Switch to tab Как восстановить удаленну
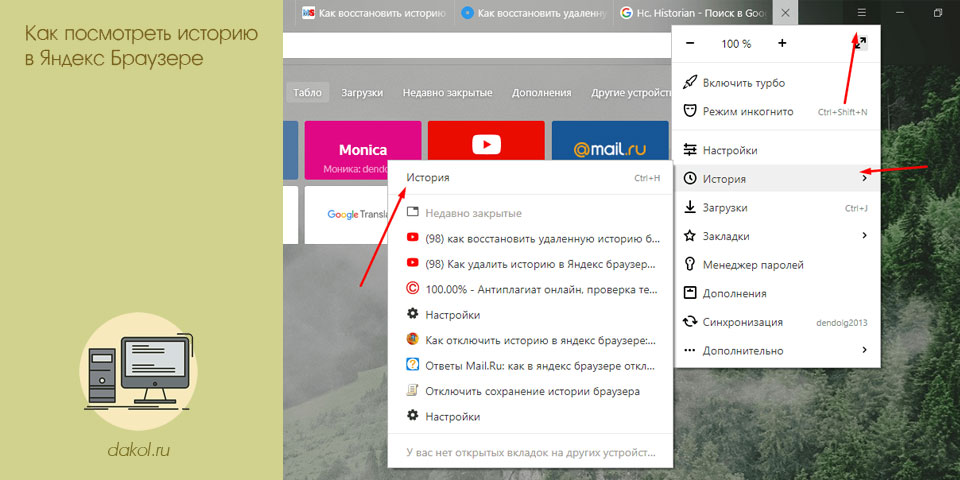This screenshot has height=480, width=960. pyautogui.click(x=533, y=12)
